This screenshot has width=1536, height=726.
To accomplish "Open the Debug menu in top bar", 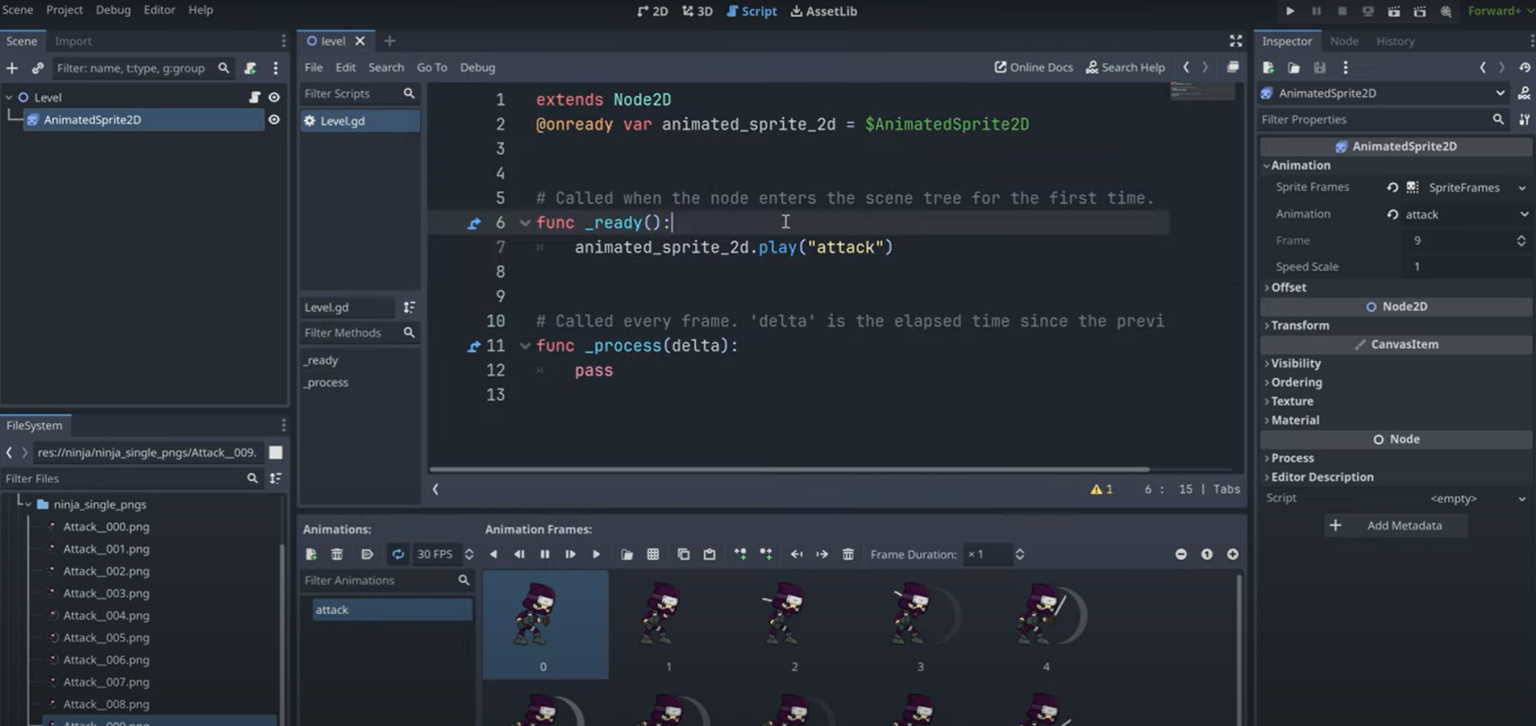I will pos(113,10).
